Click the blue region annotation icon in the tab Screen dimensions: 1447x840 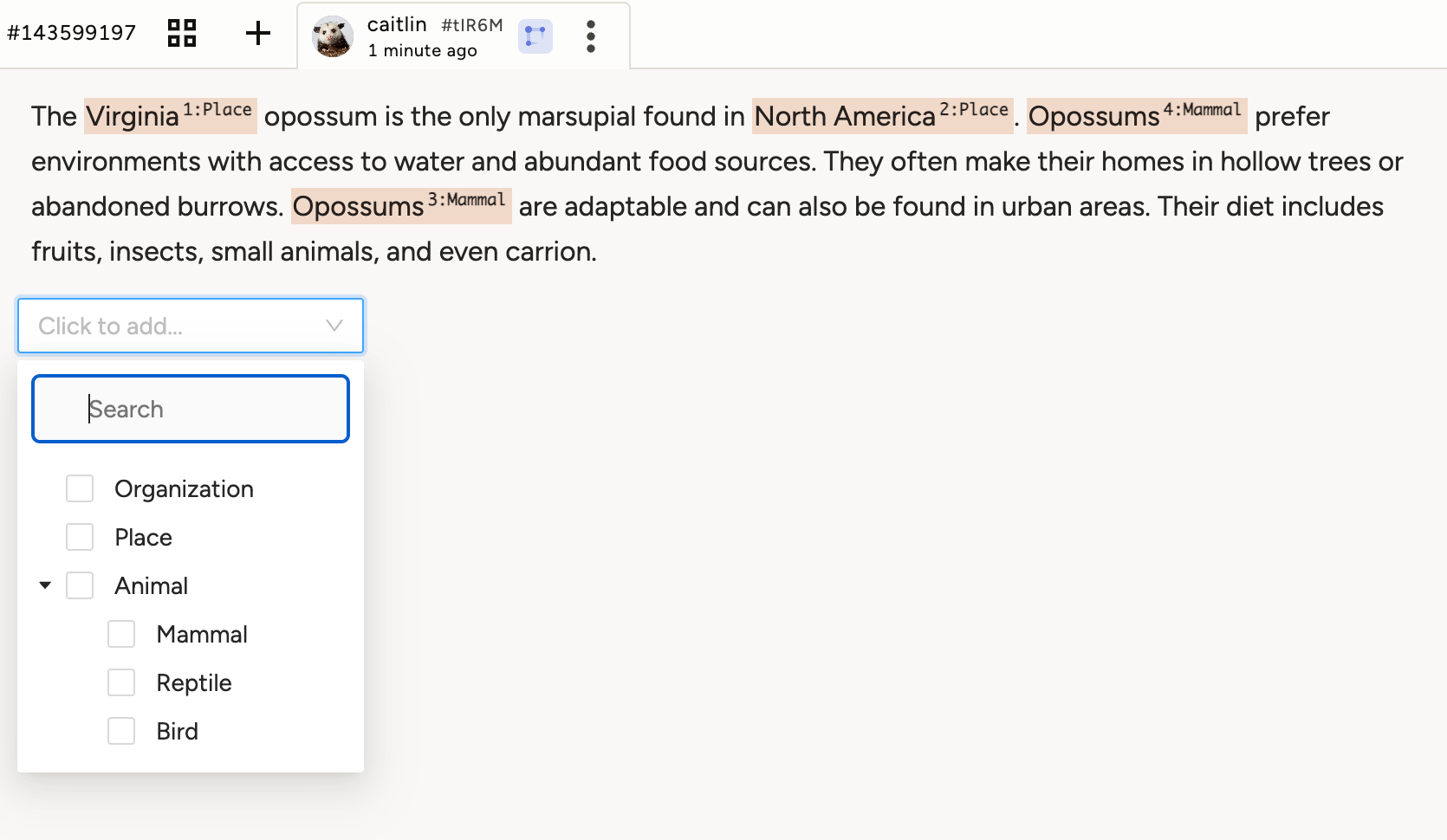tap(535, 36)
